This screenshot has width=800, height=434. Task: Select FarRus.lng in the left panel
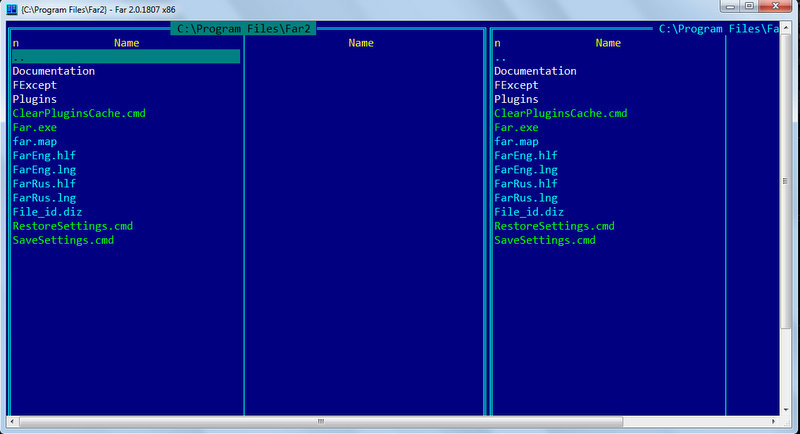(x=44, y=198)
